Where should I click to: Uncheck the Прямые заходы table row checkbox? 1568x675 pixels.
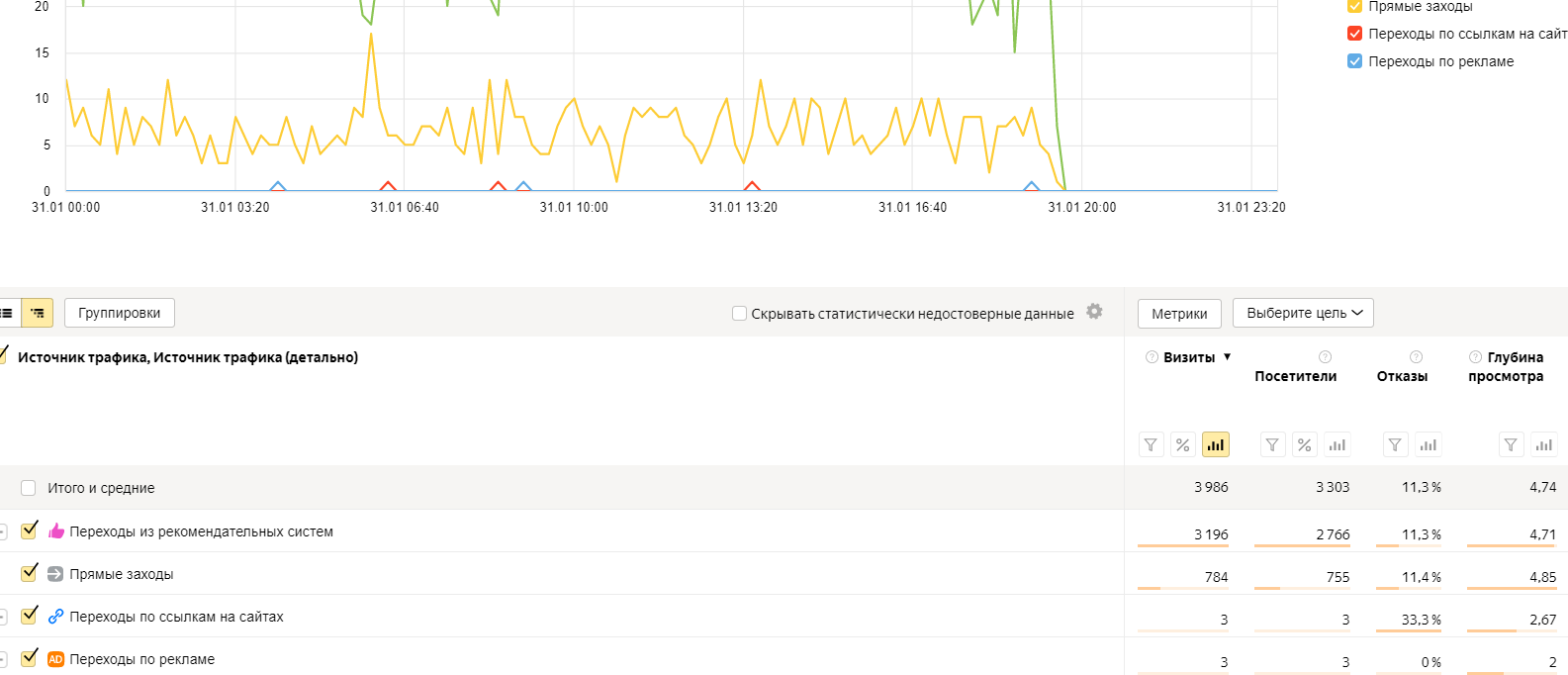(29, 573)
